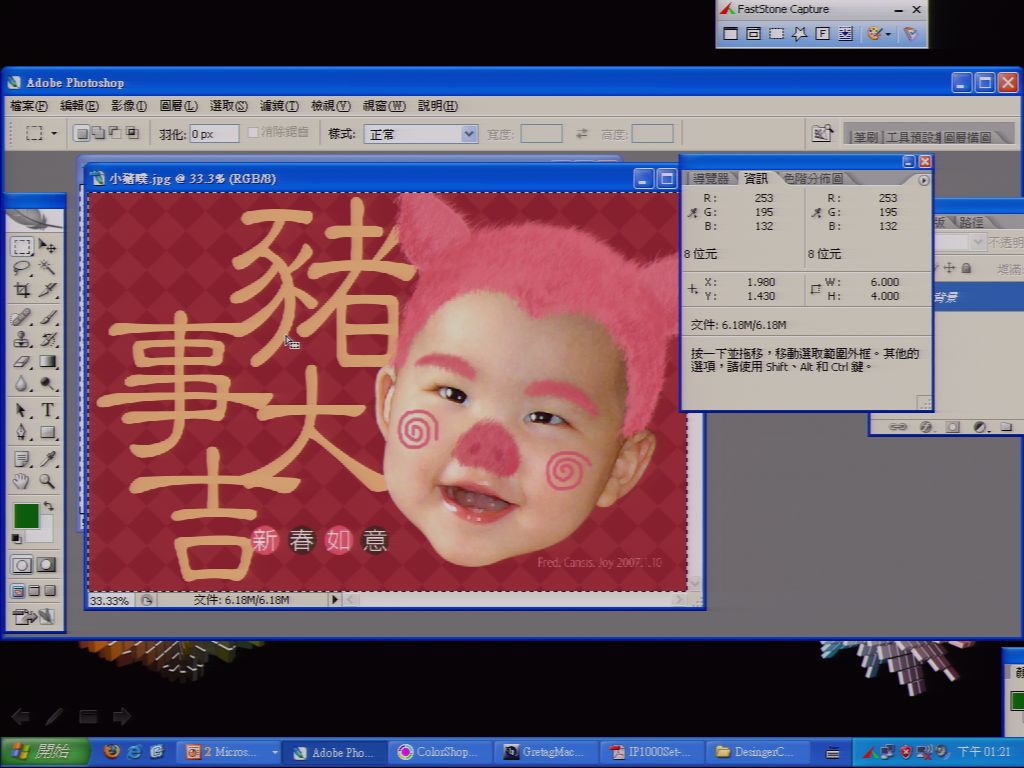
Task: Select the Clone Stamp tool
Action: tap(21, 339)
